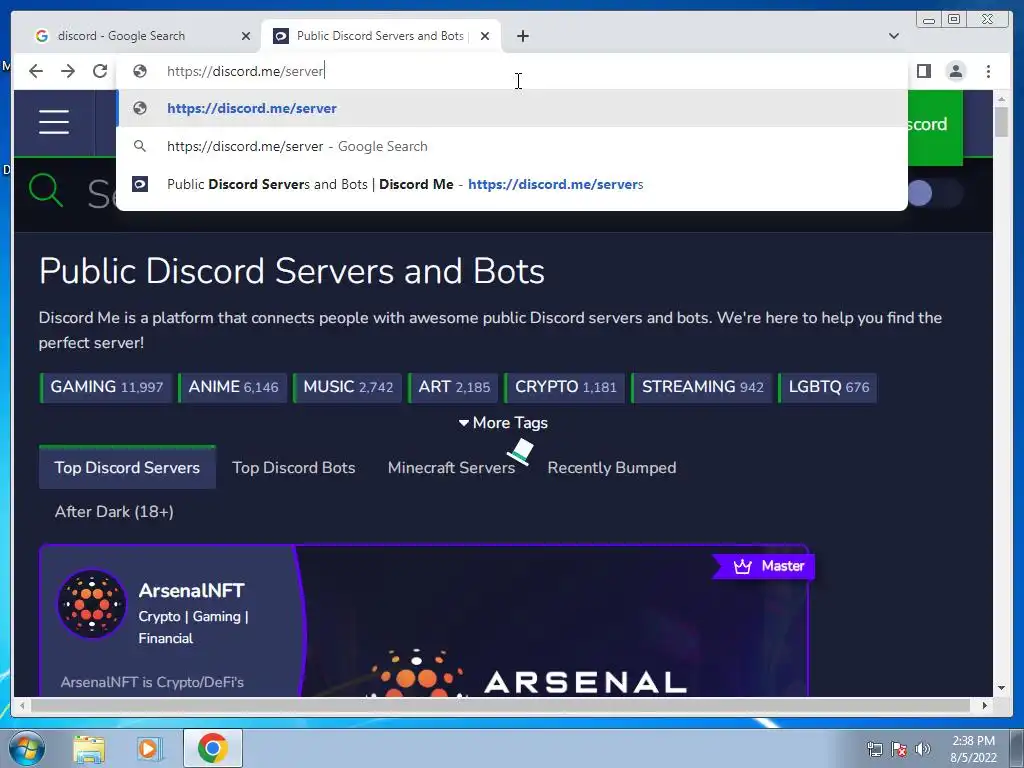Open Chrome's three-dot menu

[988, 71]
